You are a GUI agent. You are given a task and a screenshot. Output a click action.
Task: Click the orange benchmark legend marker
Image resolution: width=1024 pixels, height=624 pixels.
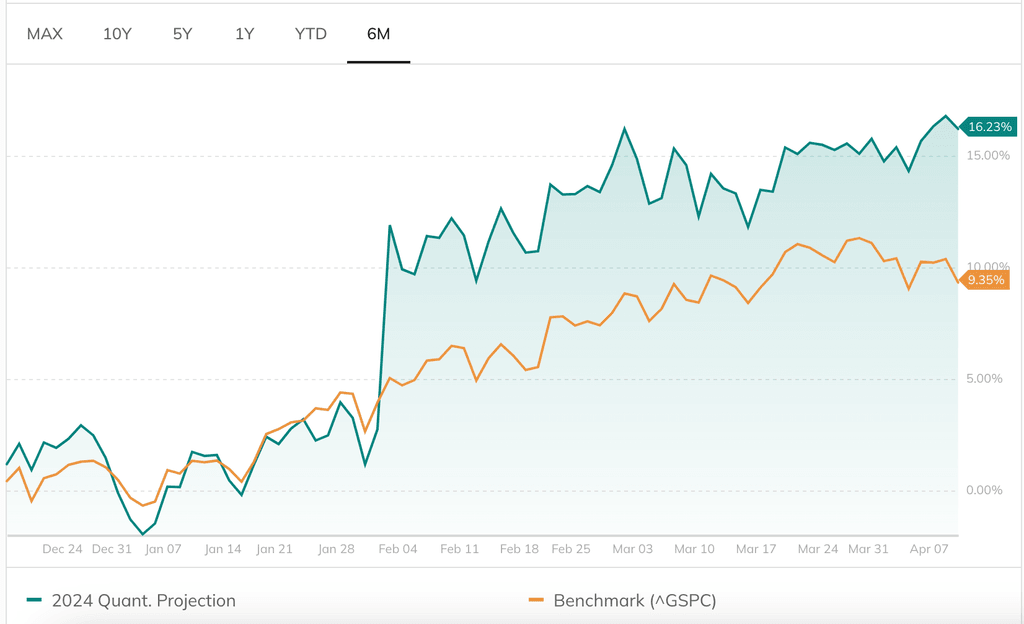(x=536, y=601)
